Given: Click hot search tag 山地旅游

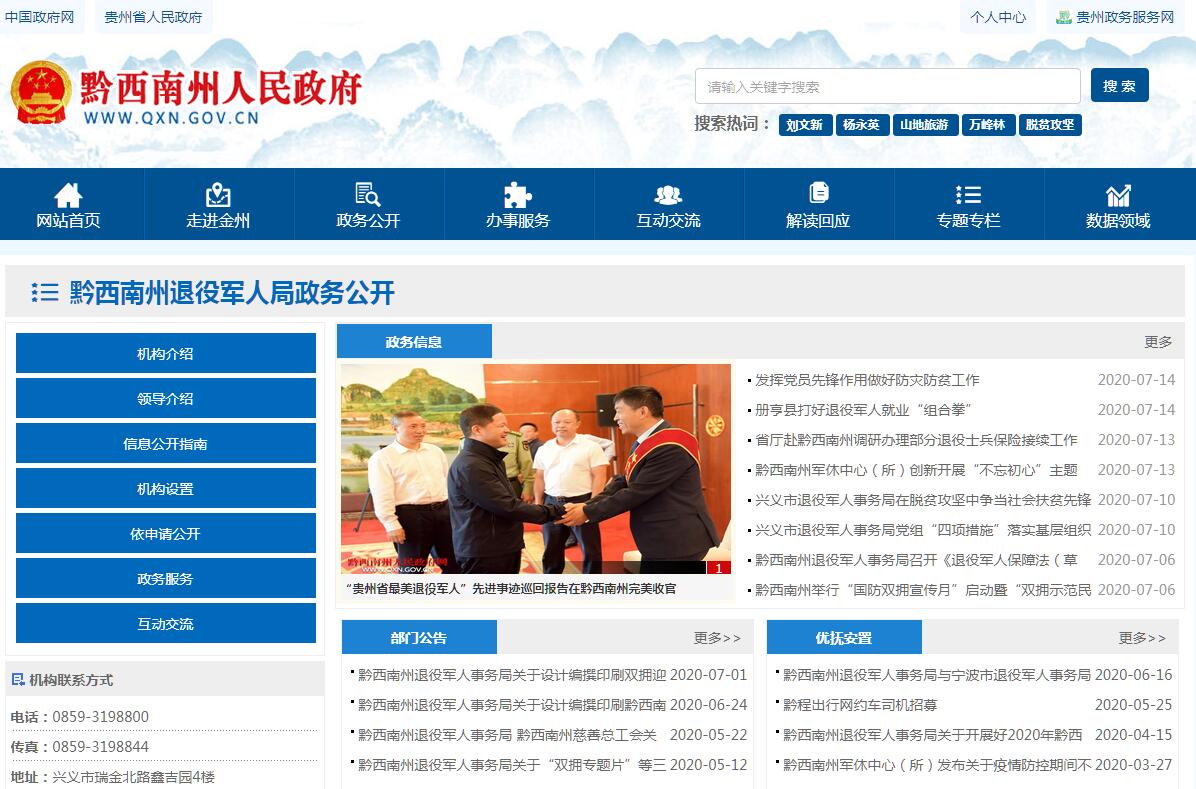Looking at the screenshot, I should tap(924, 124).
